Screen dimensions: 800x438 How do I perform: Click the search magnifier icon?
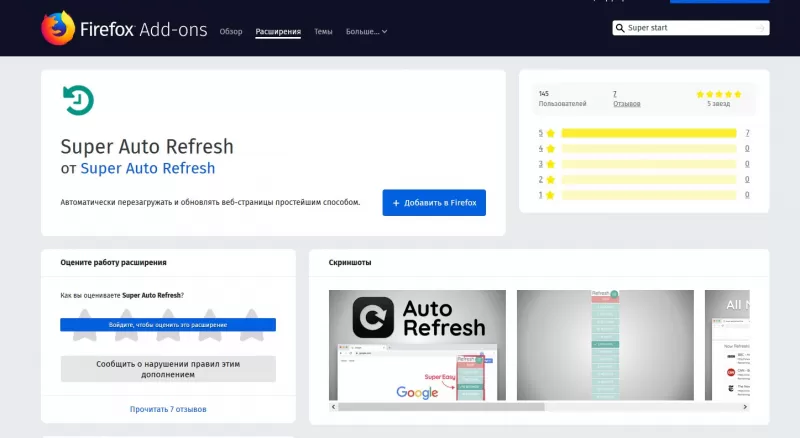620,28
